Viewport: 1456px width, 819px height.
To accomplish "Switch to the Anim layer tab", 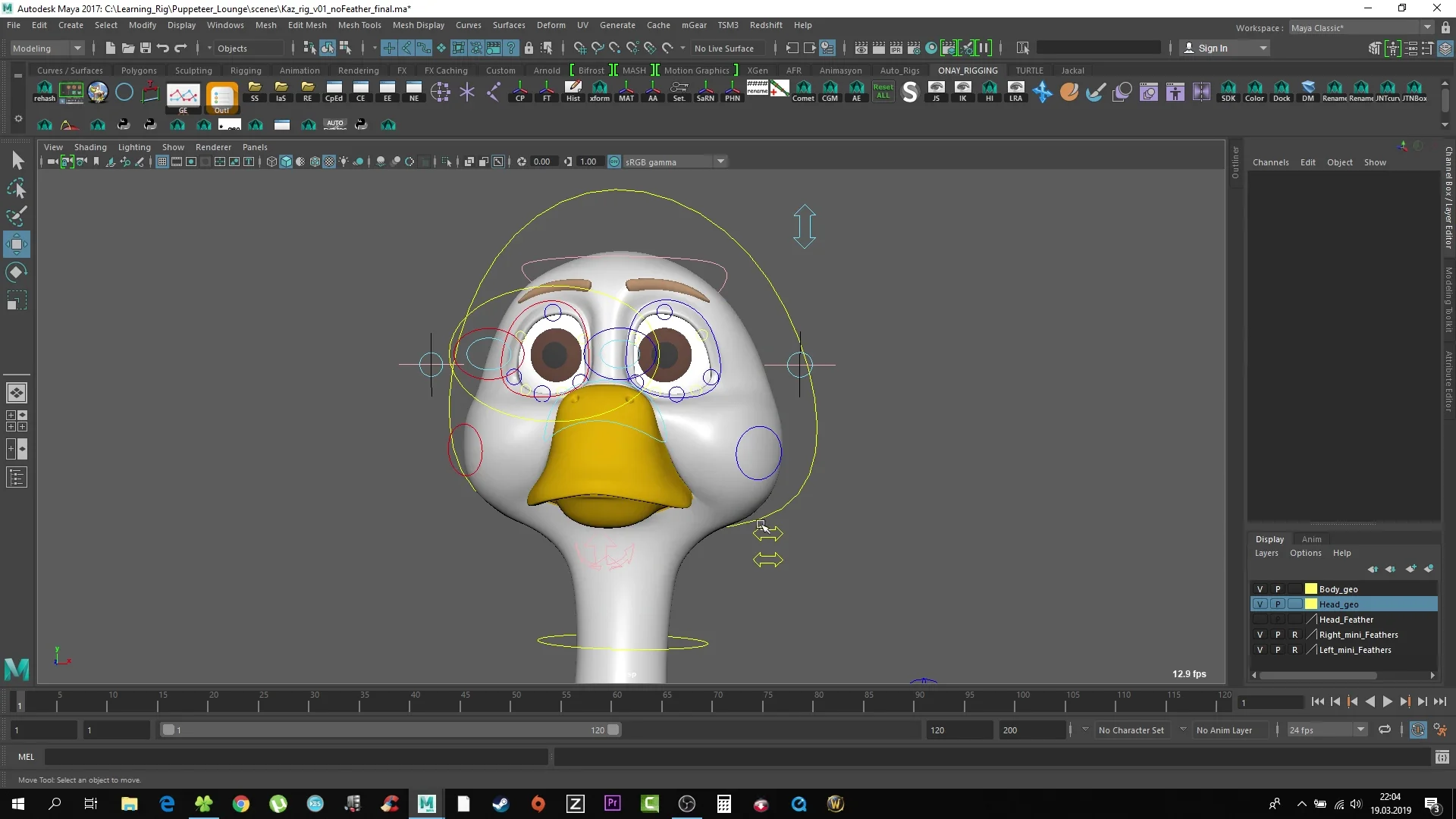I will pyautogui.click(x=1311, y=539).
